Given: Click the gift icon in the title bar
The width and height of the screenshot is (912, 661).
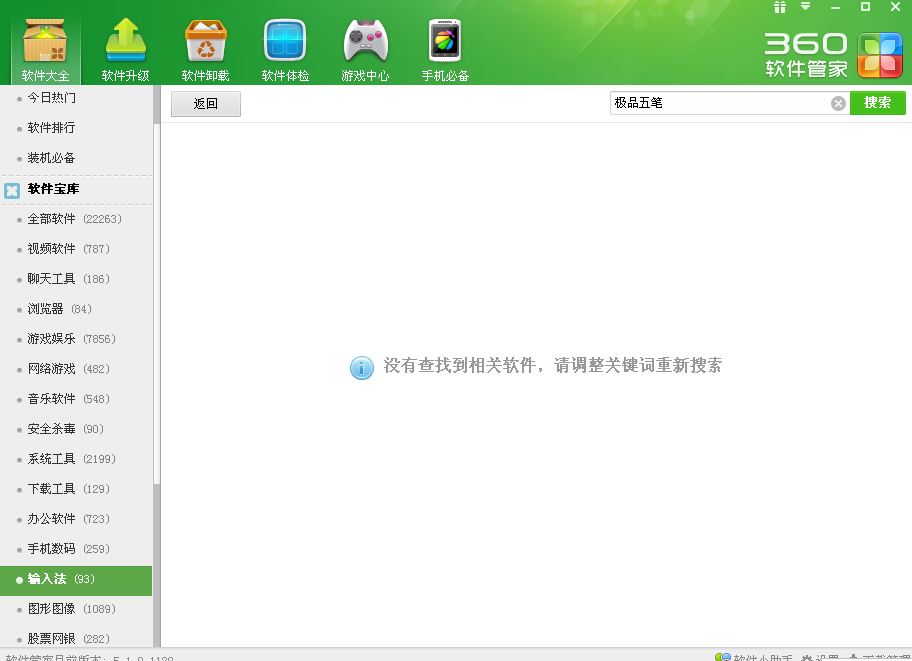Looking at the screenshot, I should pos(779,8).
